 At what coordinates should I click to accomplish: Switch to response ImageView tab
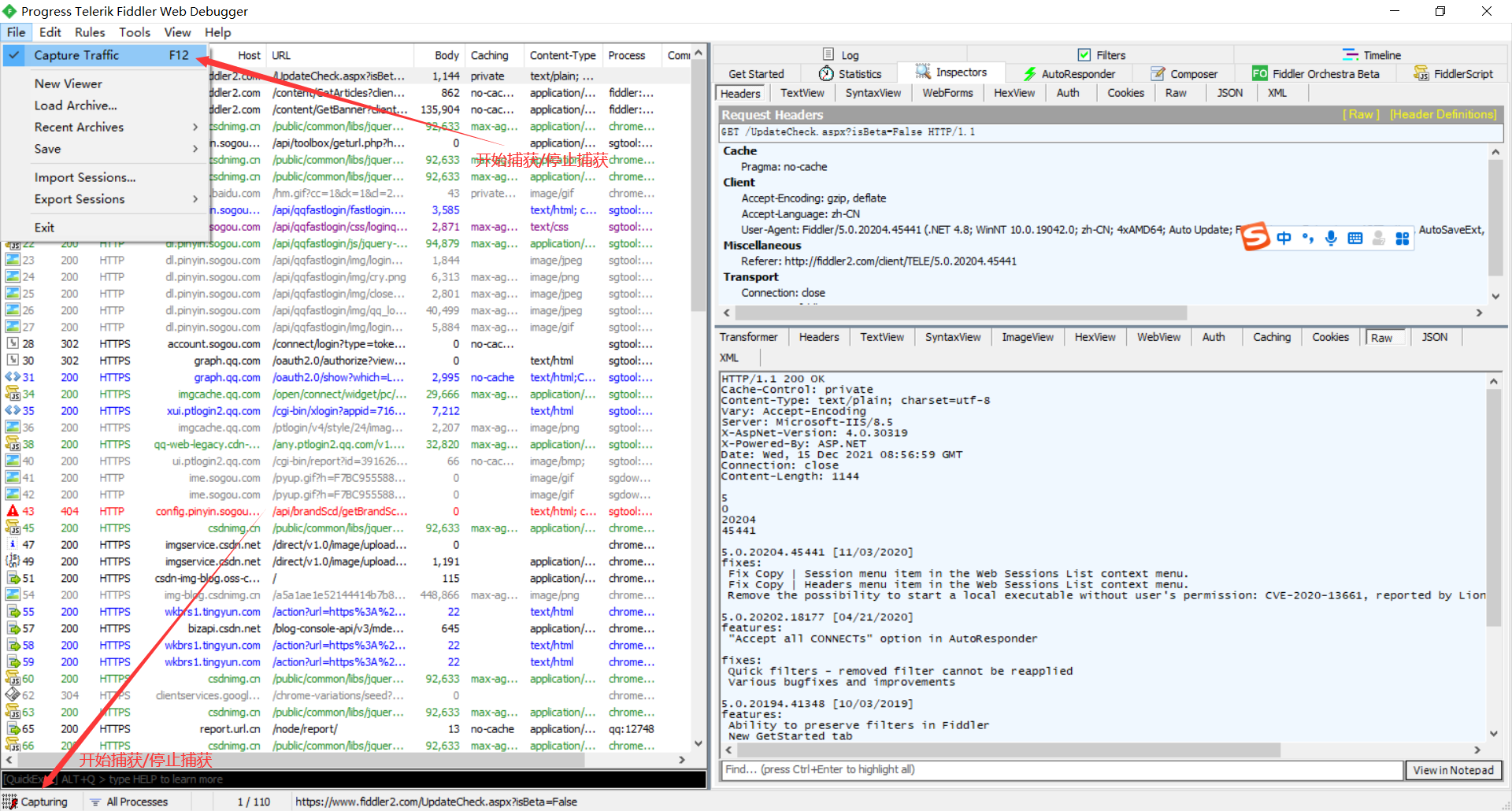pos(1027,337)
